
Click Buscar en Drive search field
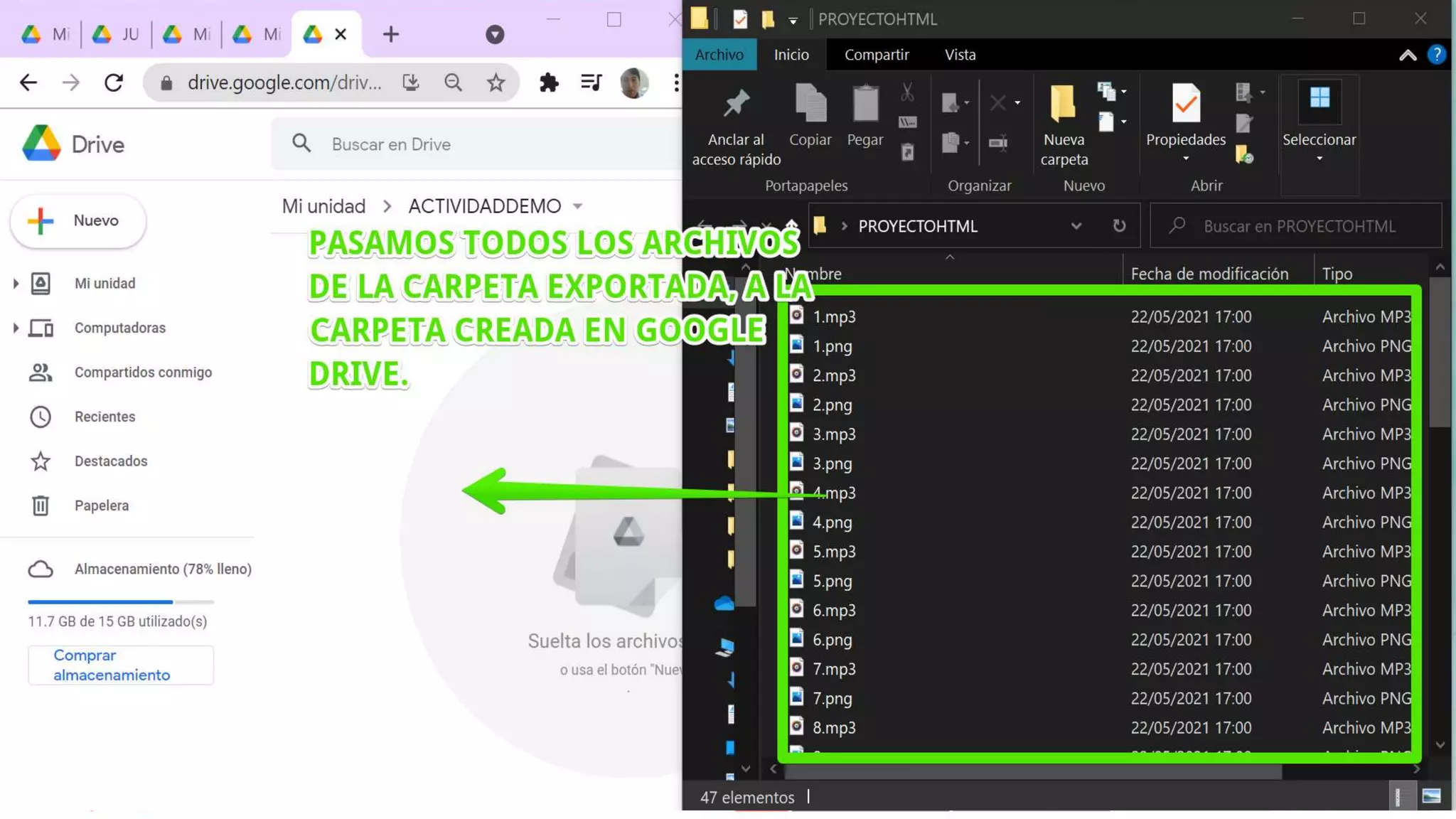point(483,144)
